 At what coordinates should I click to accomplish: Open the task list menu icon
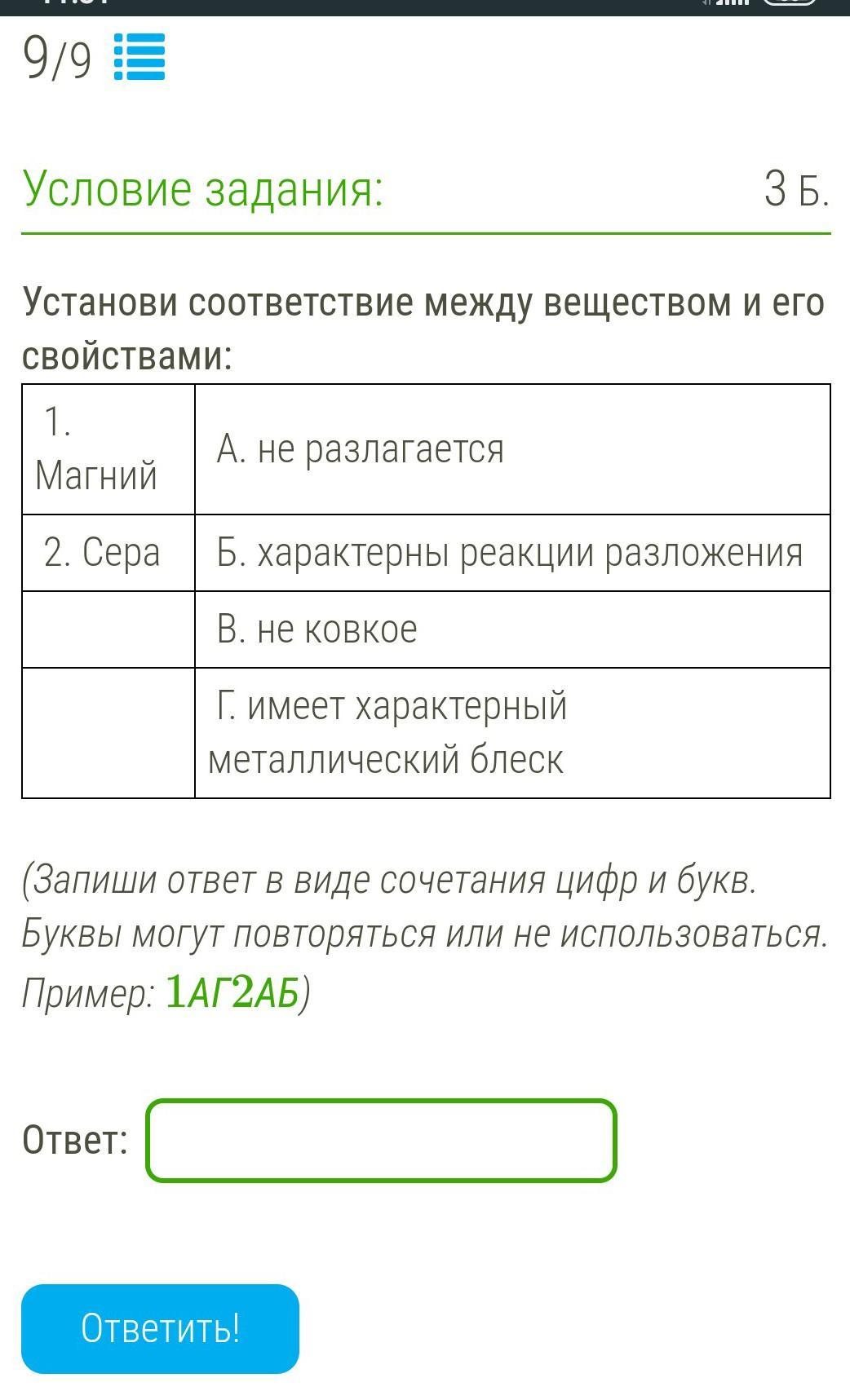pos(139,57)
